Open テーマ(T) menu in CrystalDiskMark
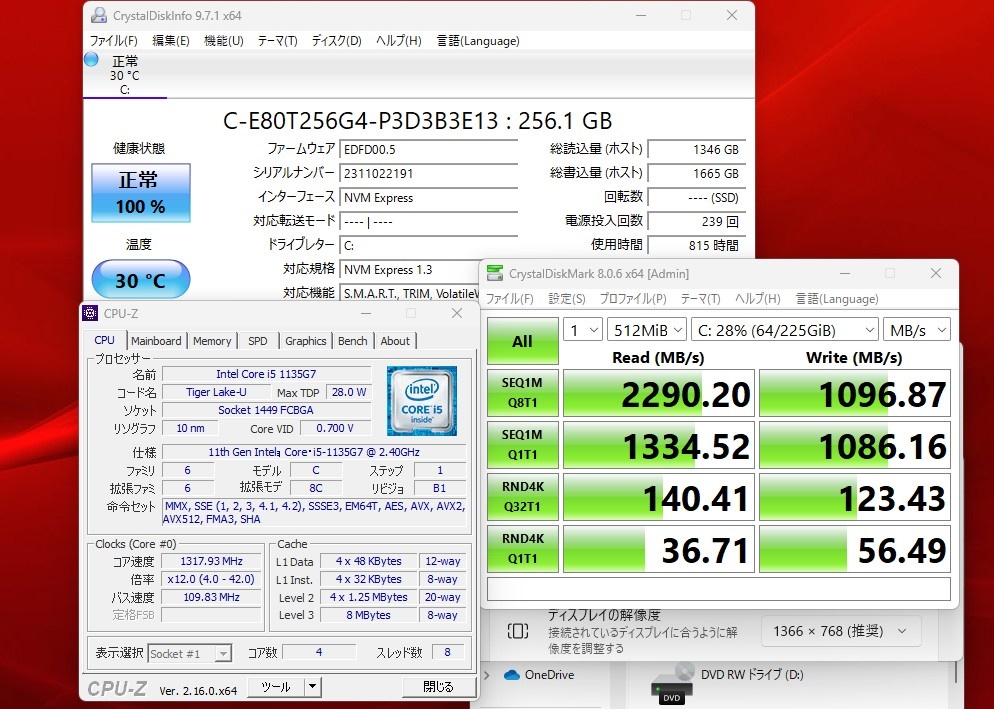Screen dimensions: 994x709 point(700,299)
